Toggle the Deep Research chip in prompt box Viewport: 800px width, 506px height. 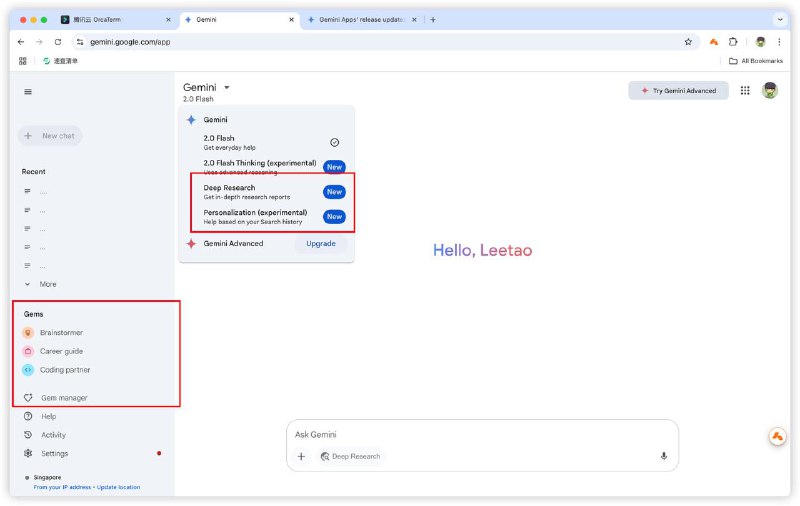(x=351, y=457)
